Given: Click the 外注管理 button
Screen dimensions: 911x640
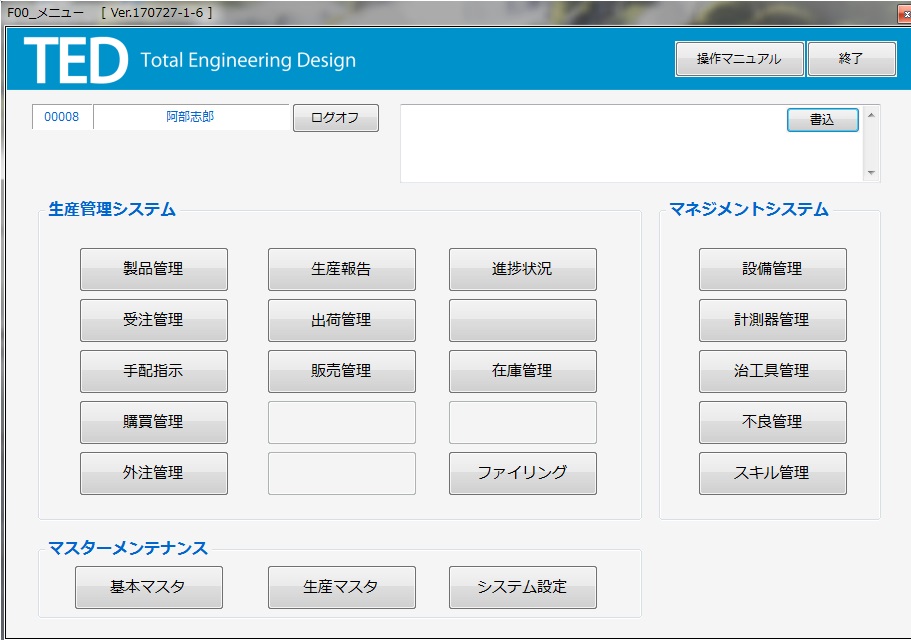Looking at the screenshot, I should (153, 473).
